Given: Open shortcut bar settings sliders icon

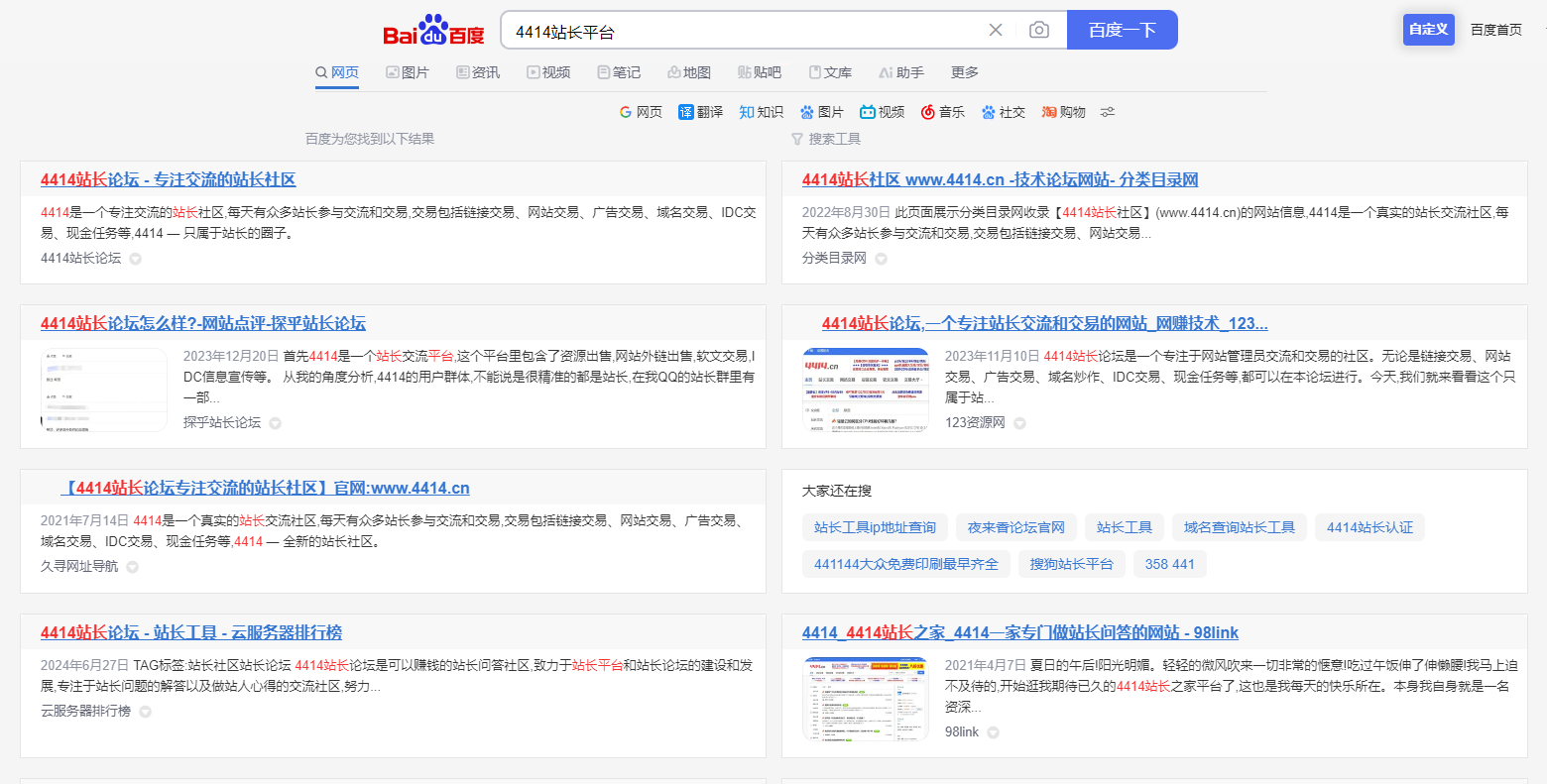Looking at the screenshot, I should [1108, 112].
